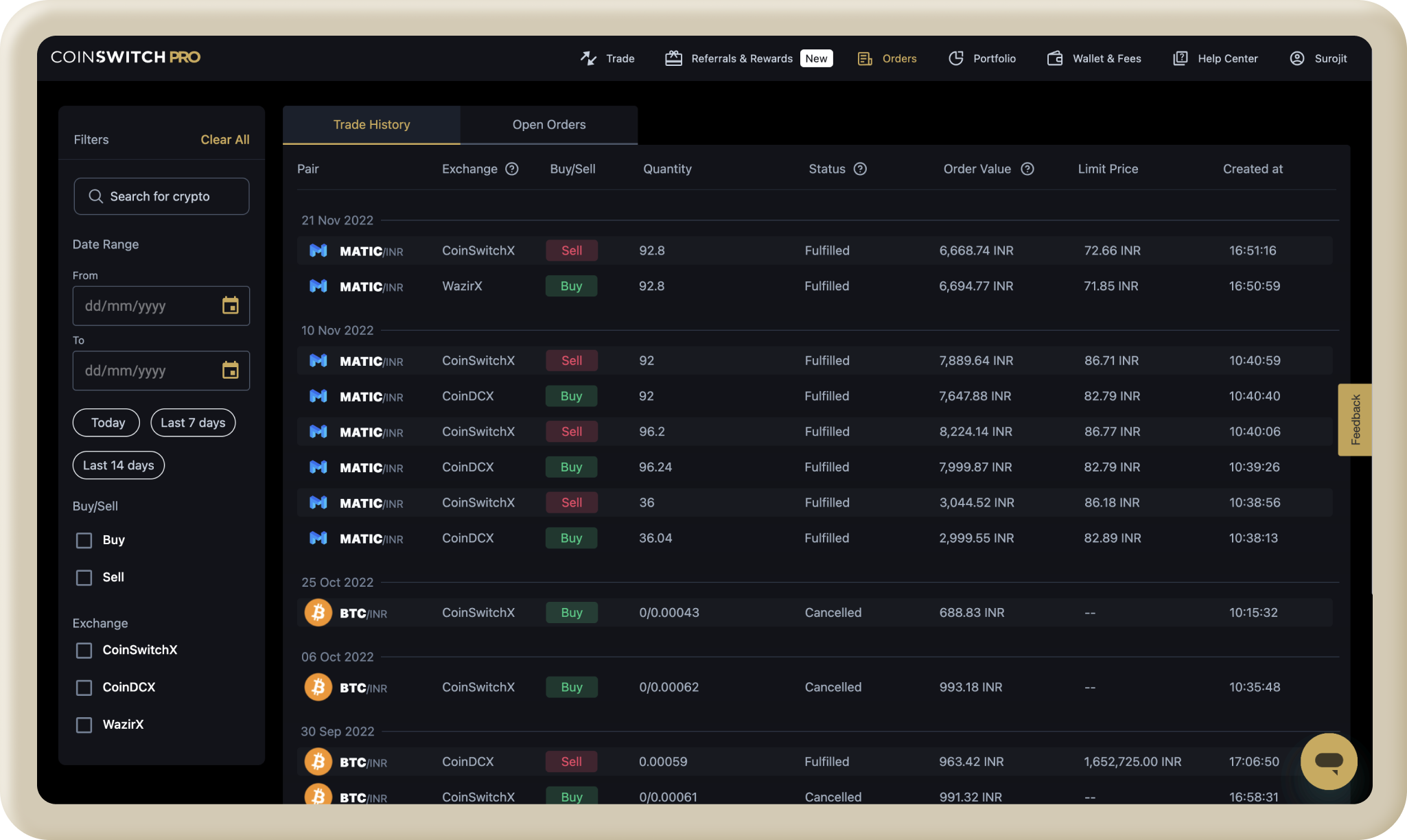Switch to the Open Orders tab
Image resolution: width=1407 pixels, height=840 pixels.
(x=549, y=125)
